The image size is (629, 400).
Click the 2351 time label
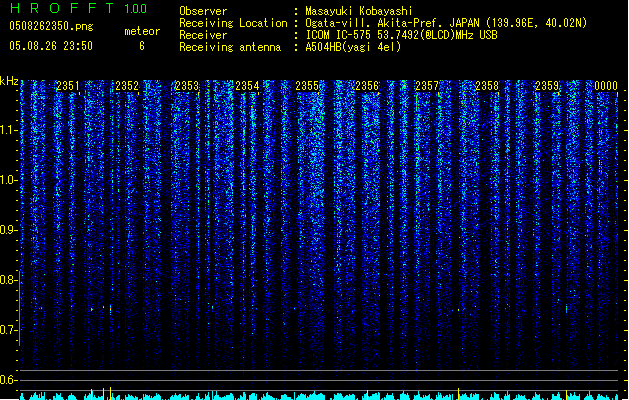point(68,86)
